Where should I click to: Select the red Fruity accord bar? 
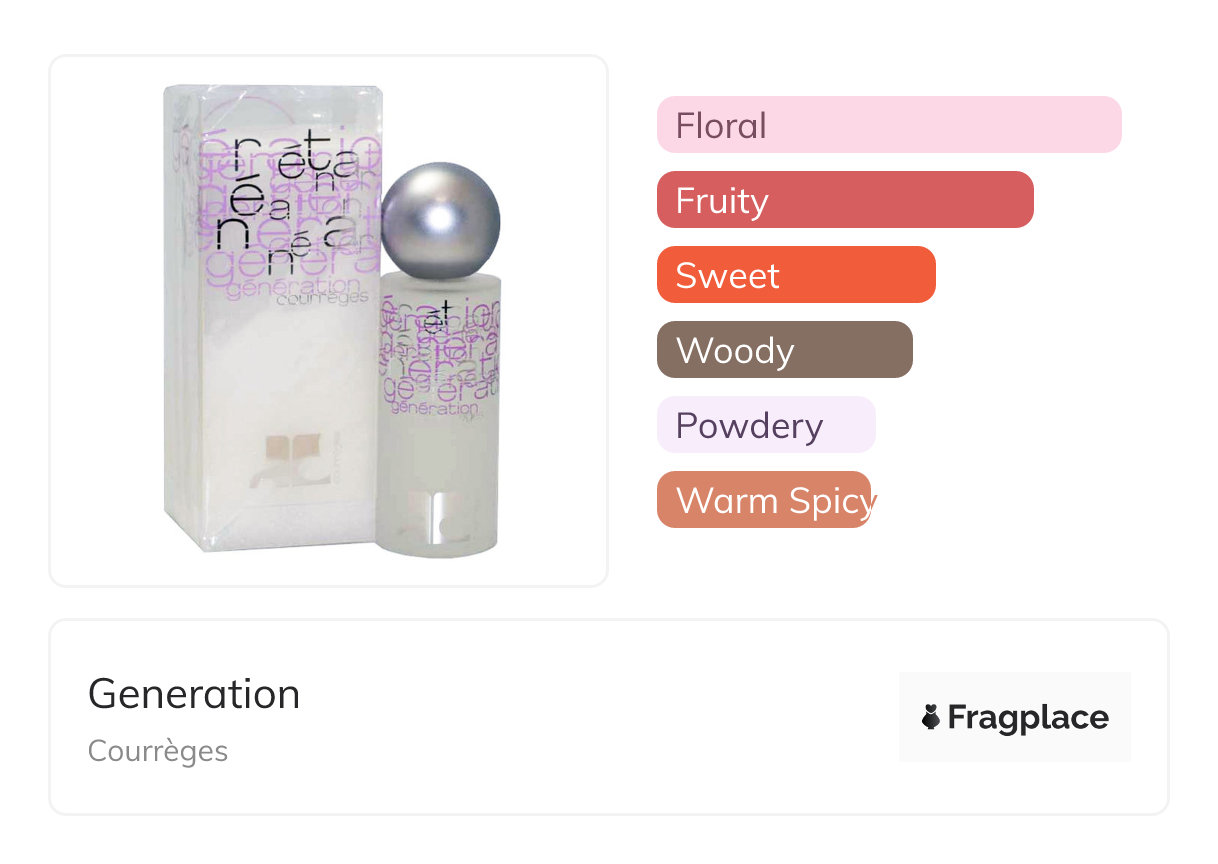pos(844,200)
